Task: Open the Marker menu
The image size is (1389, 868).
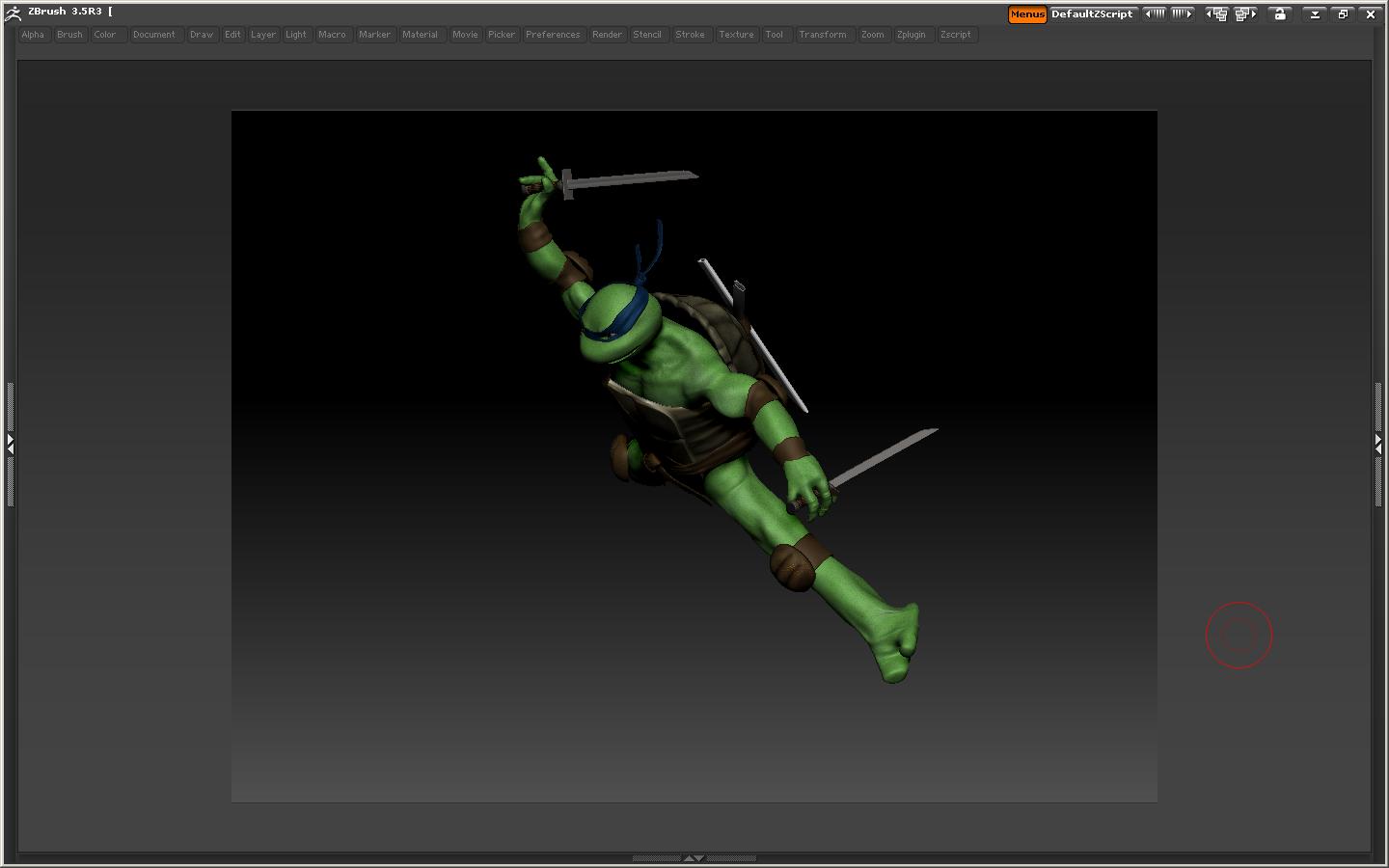Action: coord(374,35)
